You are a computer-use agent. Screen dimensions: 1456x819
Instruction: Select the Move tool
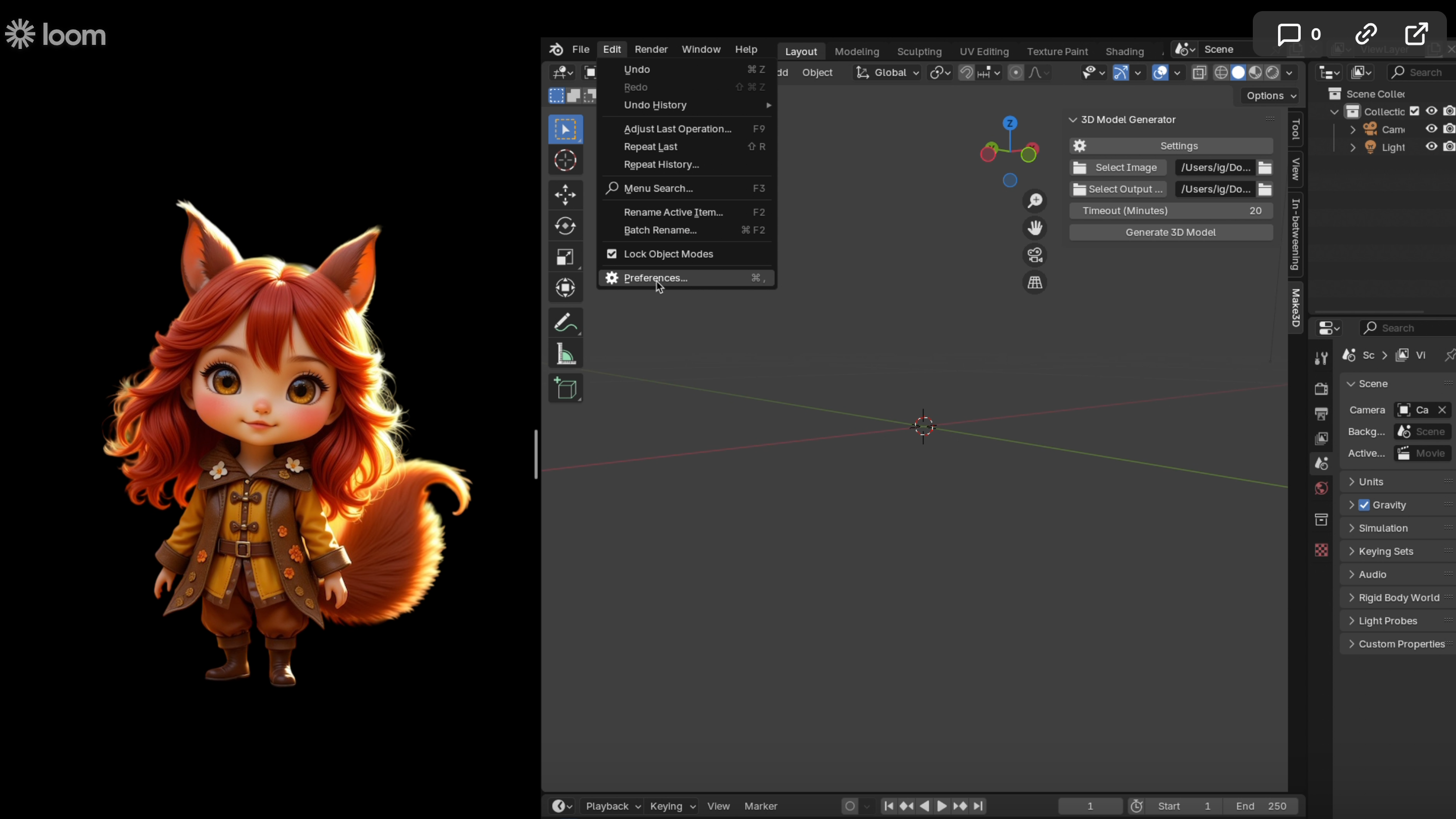click(x=565, y=195)
